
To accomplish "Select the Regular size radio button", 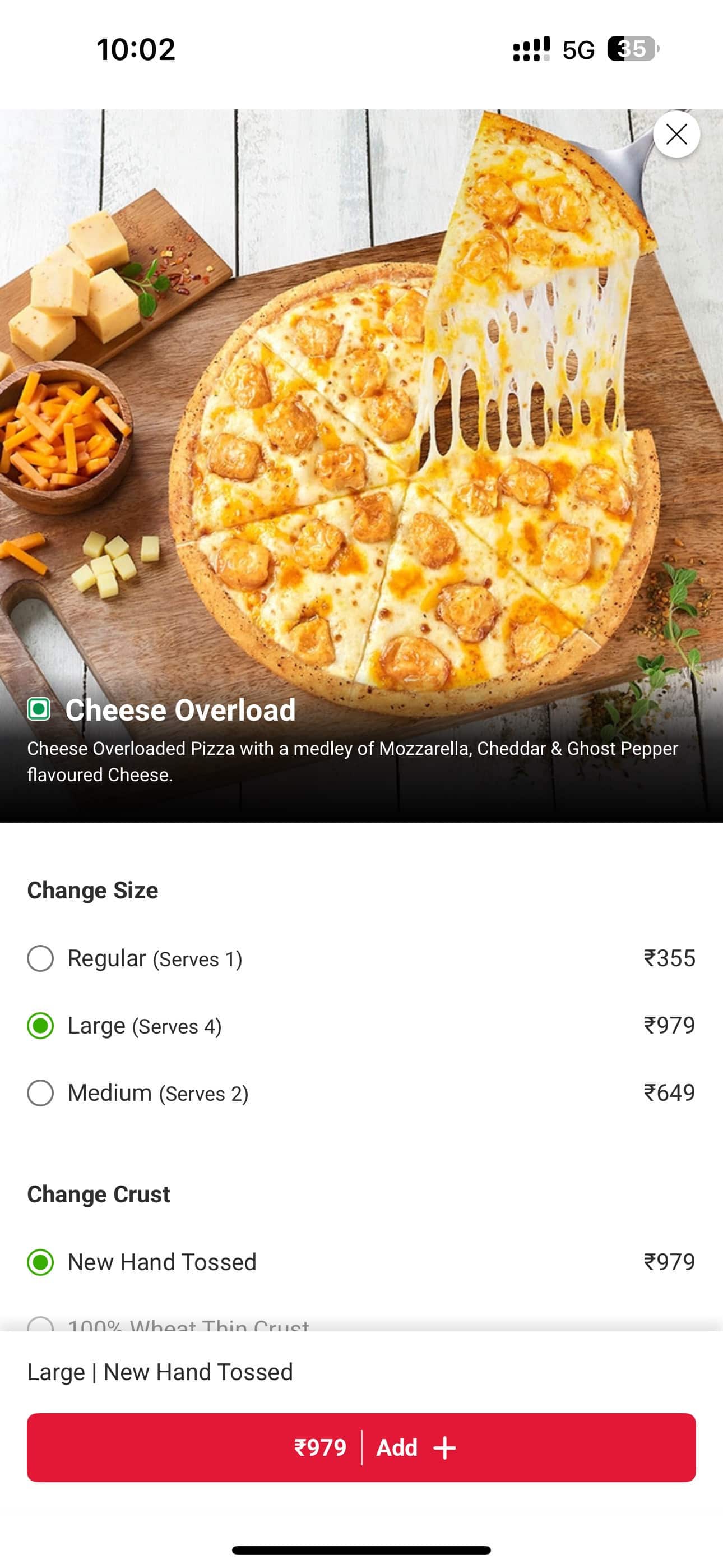I will [x=40, y=958].
